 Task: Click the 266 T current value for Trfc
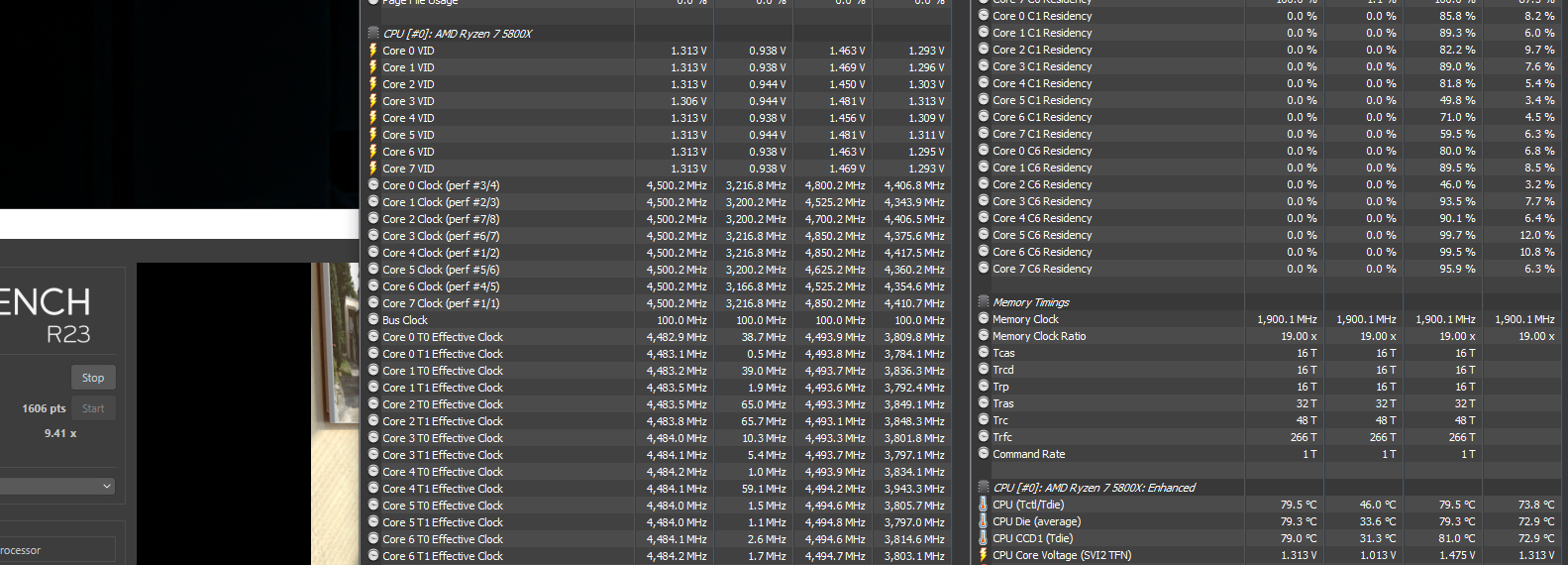pyautogui.click(x=1303, y=437)
